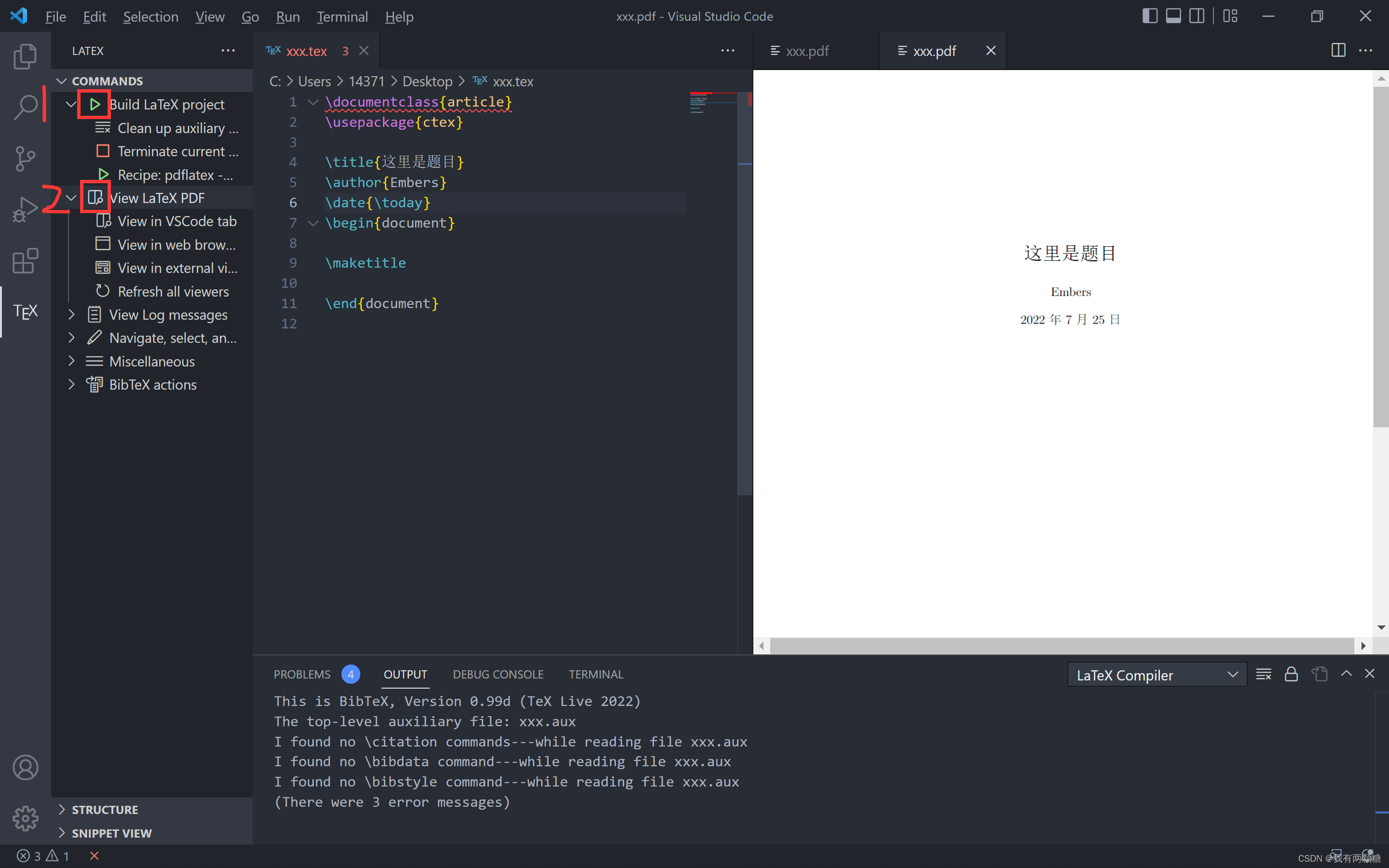1389x868 pixels.
Task: Click the Build LaTeX project play icon
Action: click(95, 104)
